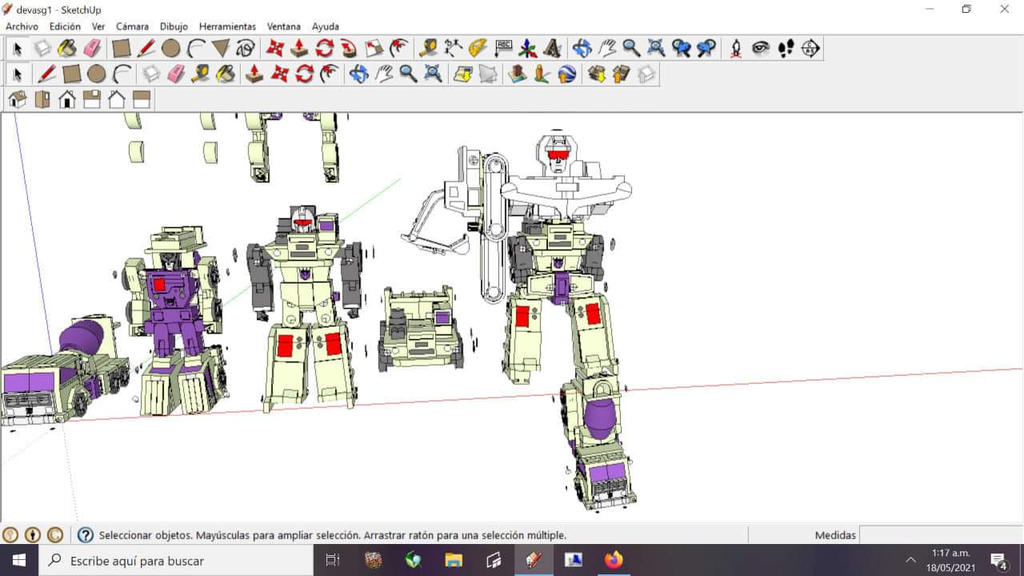This screenshot has height=576, width=1024.
Task: Open the Windows Start menu
Action: (19, 560)
